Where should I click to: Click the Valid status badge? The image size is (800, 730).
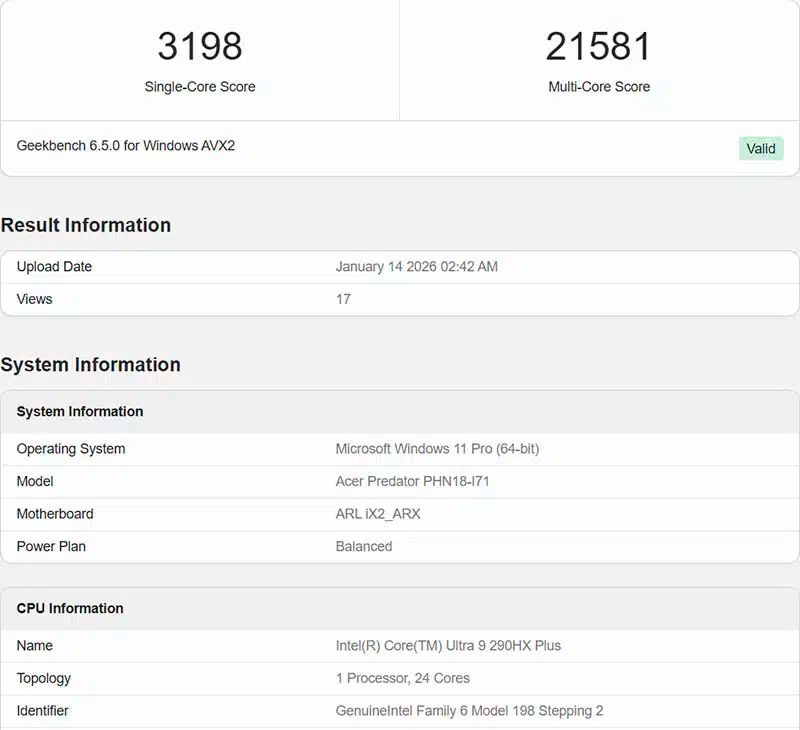(x=760, y=148)
